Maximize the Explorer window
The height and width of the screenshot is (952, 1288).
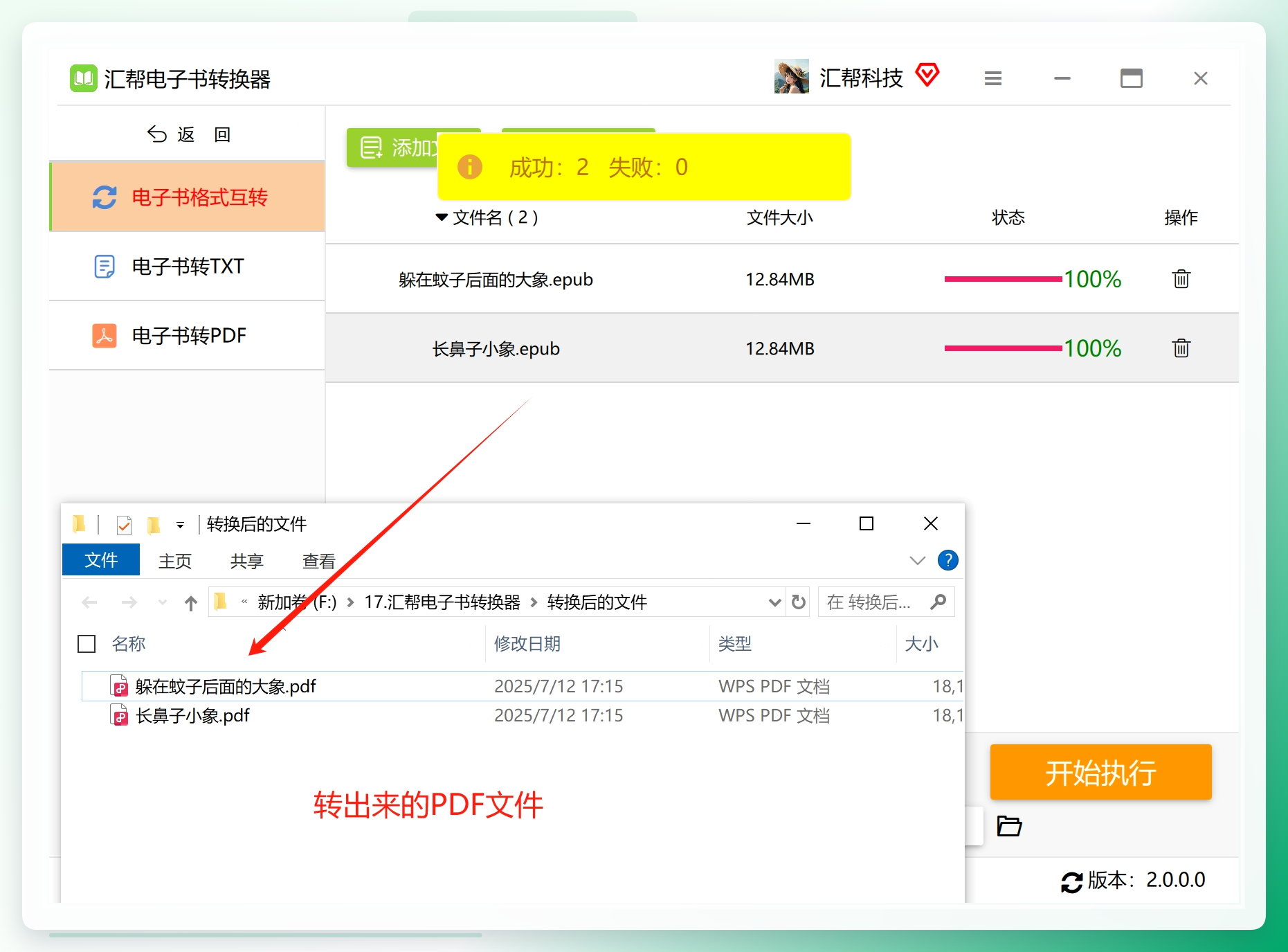pyautogui.click(x=867, y=523)
